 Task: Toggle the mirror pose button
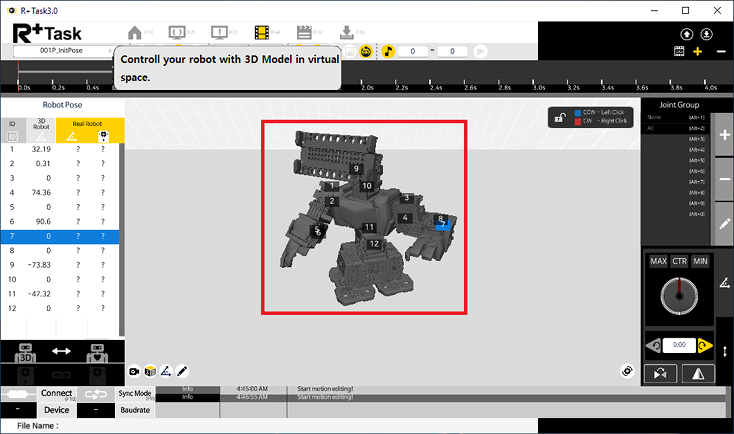[x=698, y=373]
